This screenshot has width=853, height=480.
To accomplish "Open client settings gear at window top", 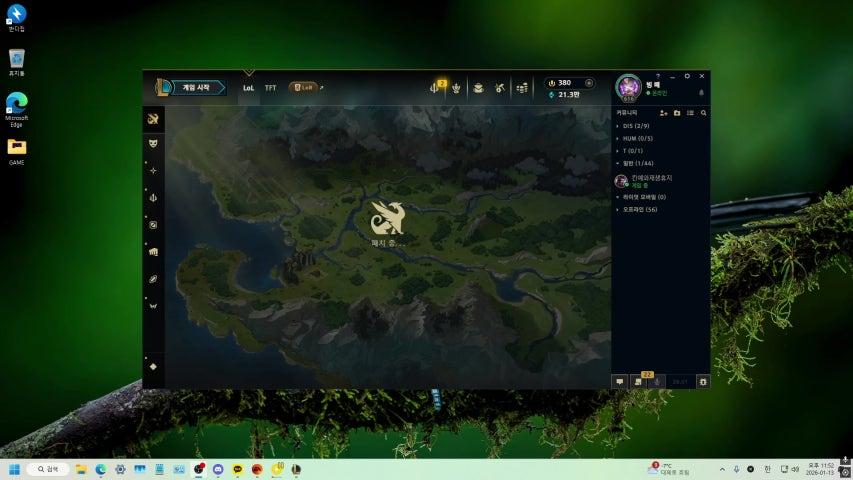I will [x=687, y=76].
